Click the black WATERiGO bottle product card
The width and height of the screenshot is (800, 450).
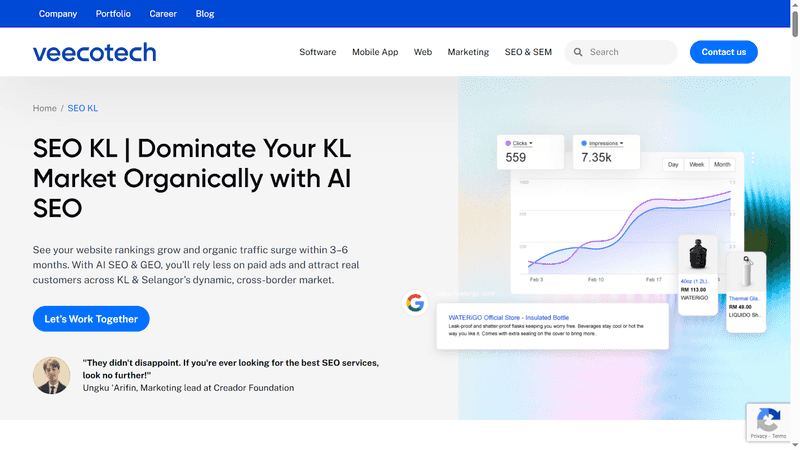click(699, 275)
